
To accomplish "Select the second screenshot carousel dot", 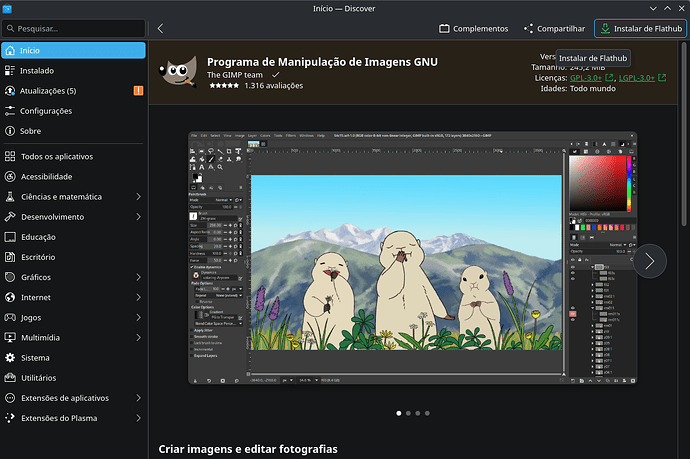I will click(x=407, y=412).
